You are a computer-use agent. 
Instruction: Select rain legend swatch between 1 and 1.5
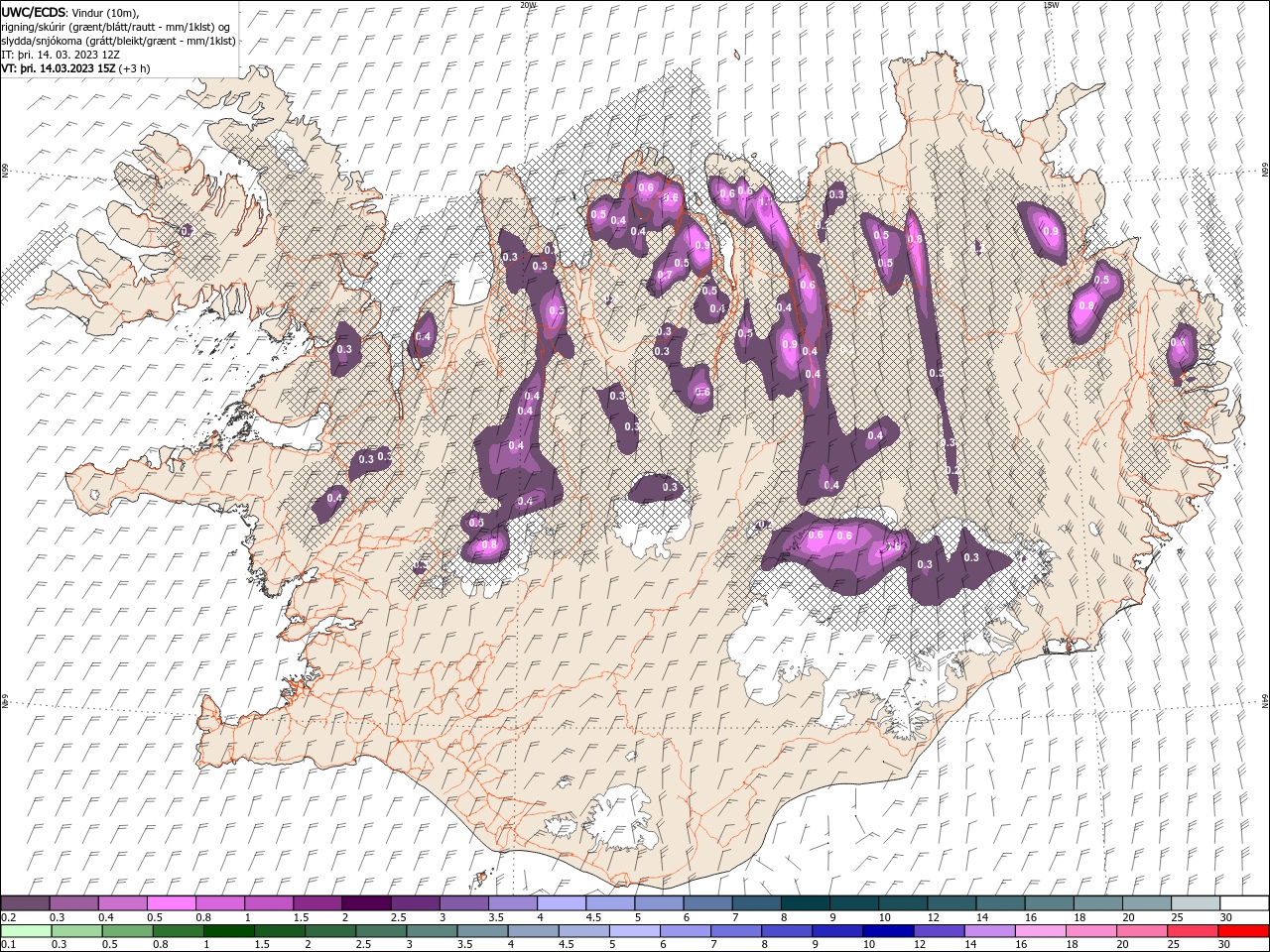pos(229,931)
